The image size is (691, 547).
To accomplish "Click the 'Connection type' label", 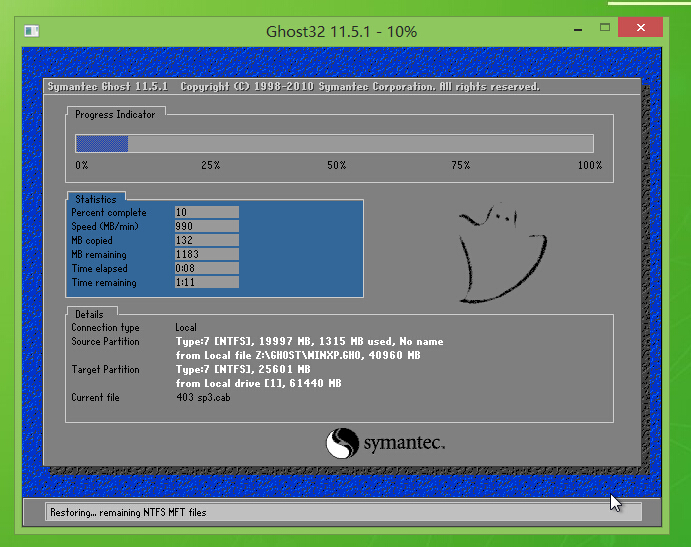I will click(x=105, y=327).
